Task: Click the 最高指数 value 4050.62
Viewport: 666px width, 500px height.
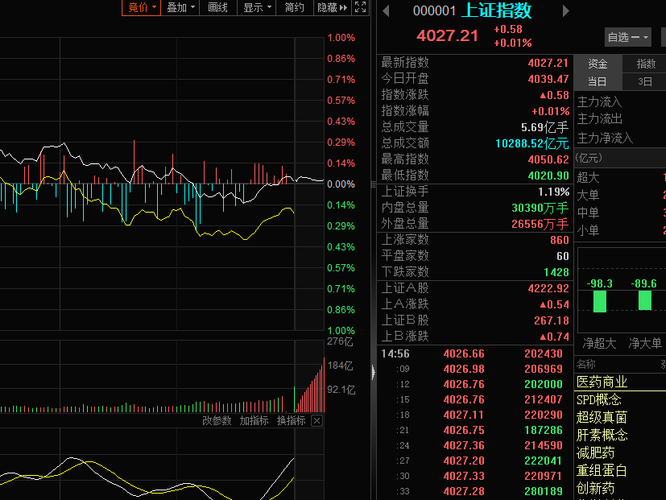Action: click(x=548, y=159)
